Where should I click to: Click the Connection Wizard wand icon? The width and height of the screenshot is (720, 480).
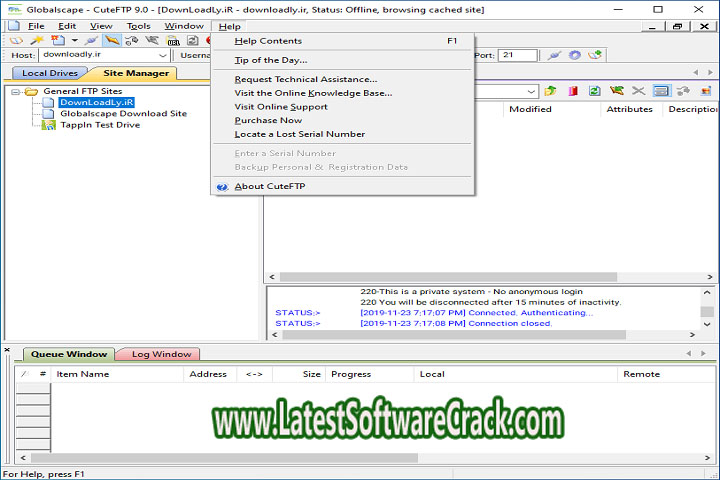tap(37, 41)
